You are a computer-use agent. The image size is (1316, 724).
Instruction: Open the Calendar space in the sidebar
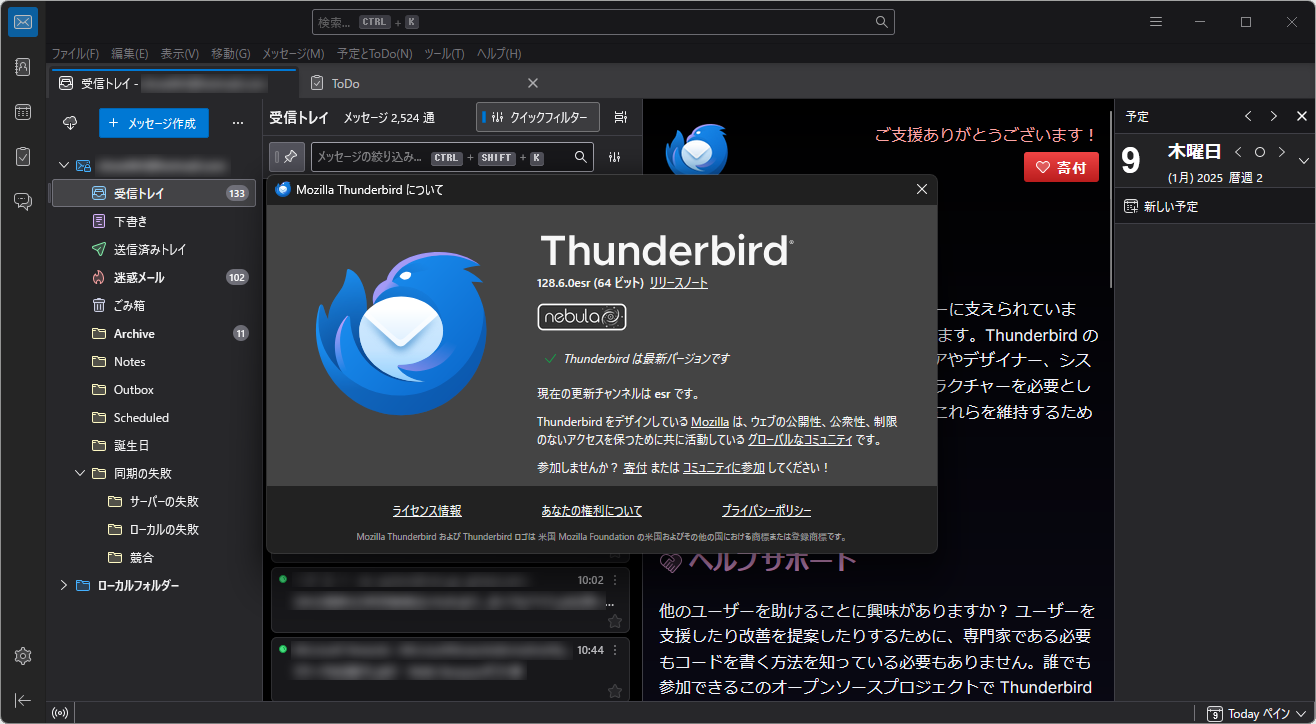coord(22,112)
